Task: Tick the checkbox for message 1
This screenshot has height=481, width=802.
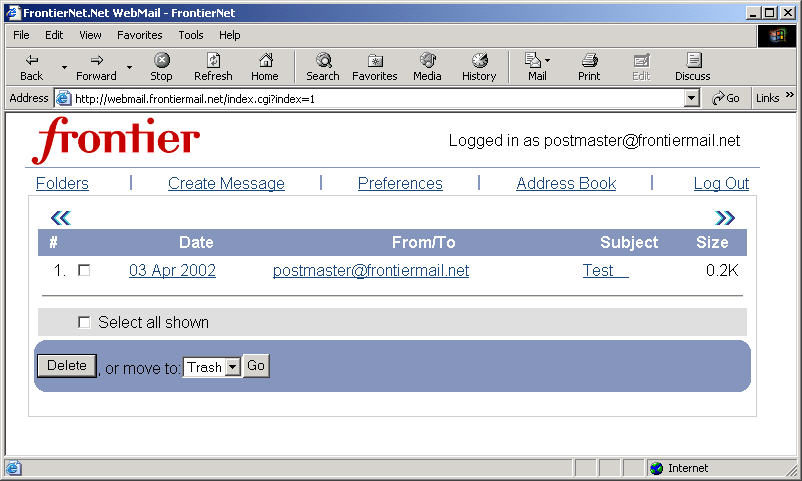Action: coord(84,270)
